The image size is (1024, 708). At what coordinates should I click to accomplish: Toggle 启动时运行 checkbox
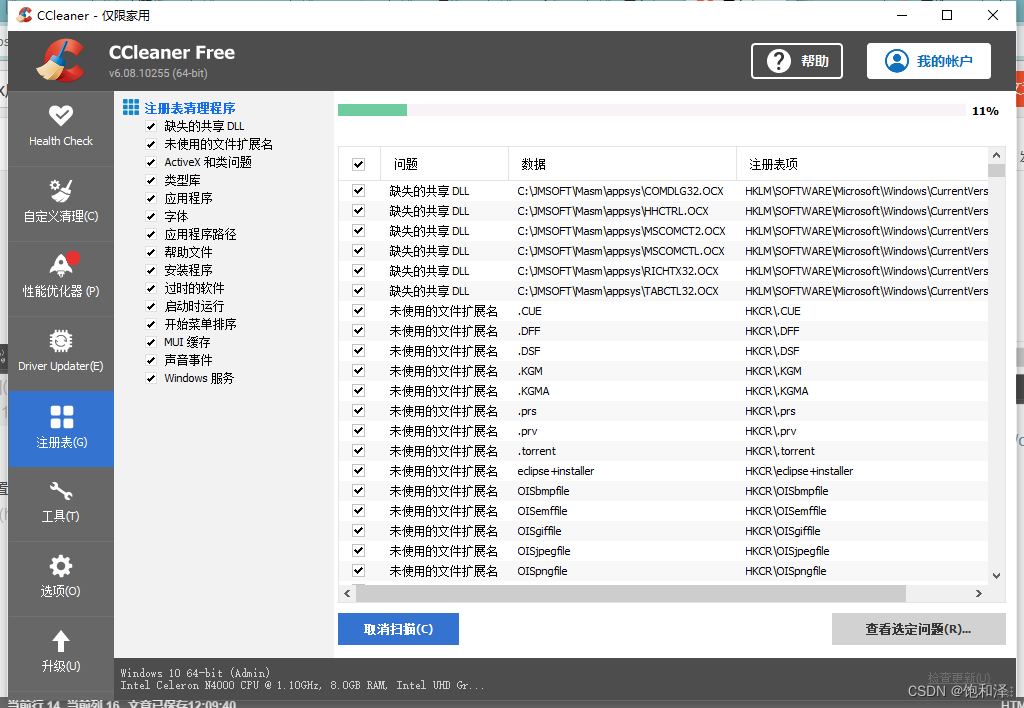(151, 306)
